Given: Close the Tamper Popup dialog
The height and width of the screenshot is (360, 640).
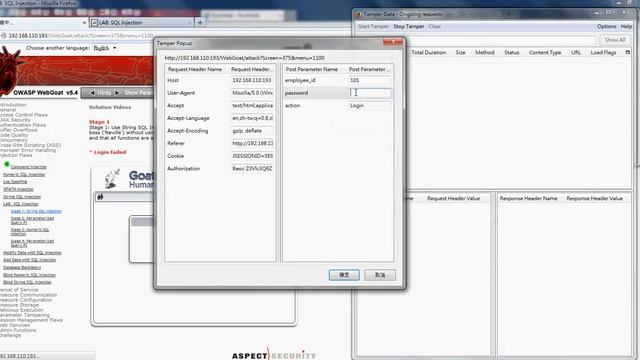Looking at the screenshot, I should coord(393,42).
